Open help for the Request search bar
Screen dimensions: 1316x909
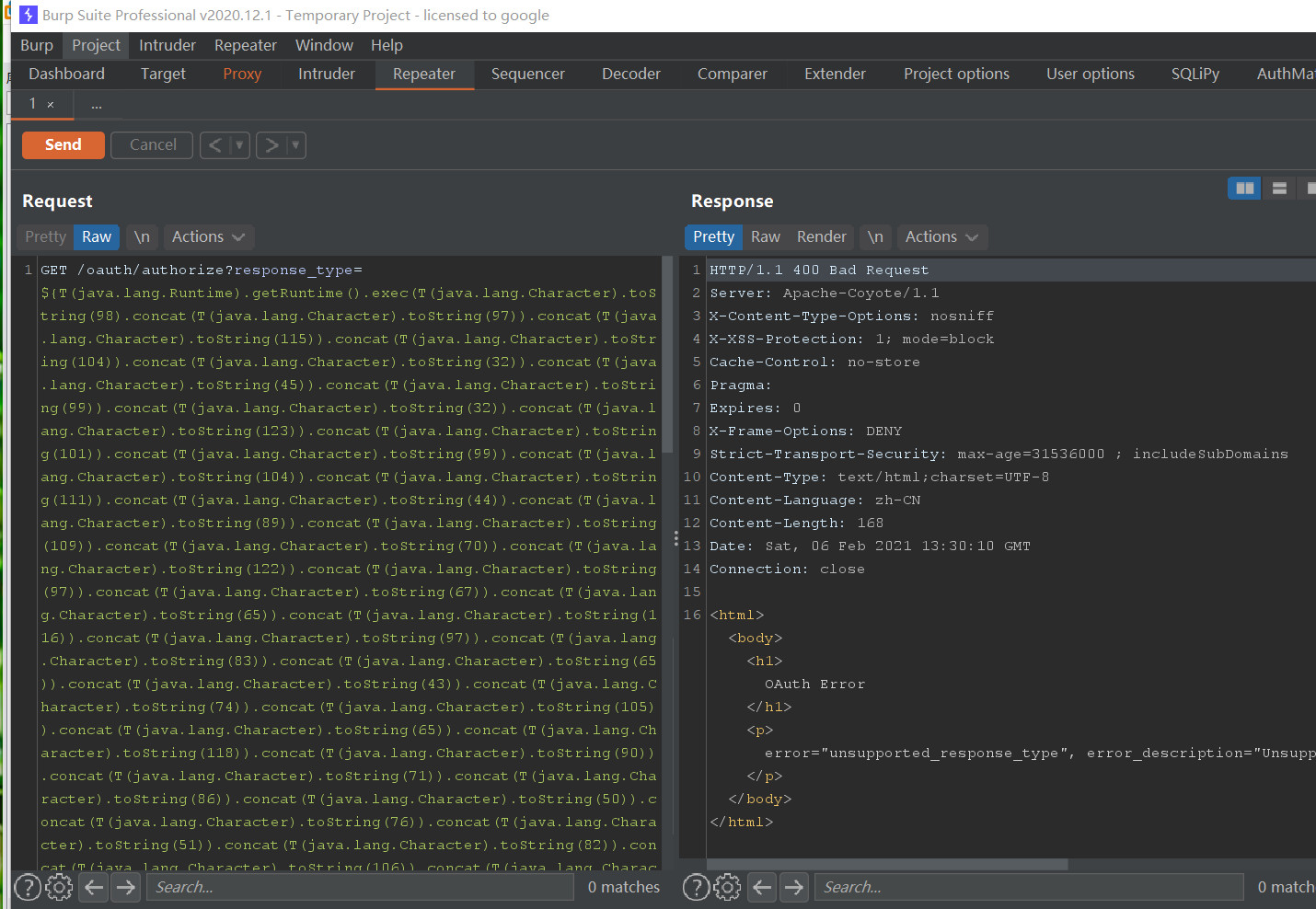(x=28, y=887)
